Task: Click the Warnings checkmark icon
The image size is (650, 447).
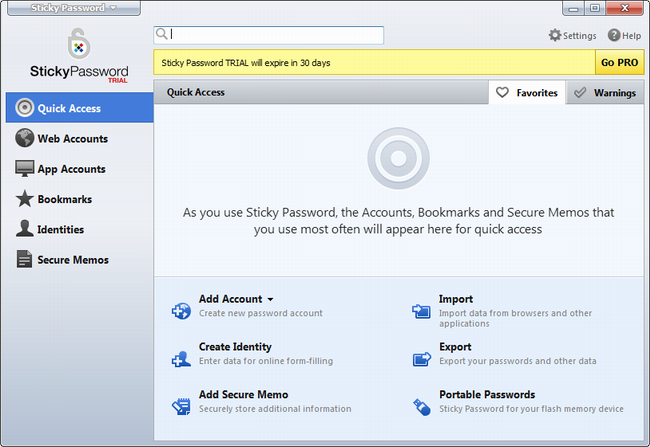Action: [580, 92]
